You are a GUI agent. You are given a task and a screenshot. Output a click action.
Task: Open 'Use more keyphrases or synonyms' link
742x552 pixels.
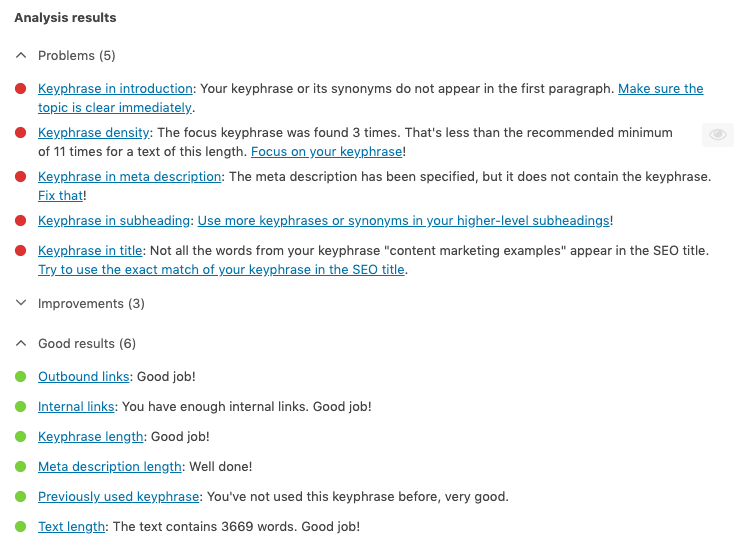(403, 220)
